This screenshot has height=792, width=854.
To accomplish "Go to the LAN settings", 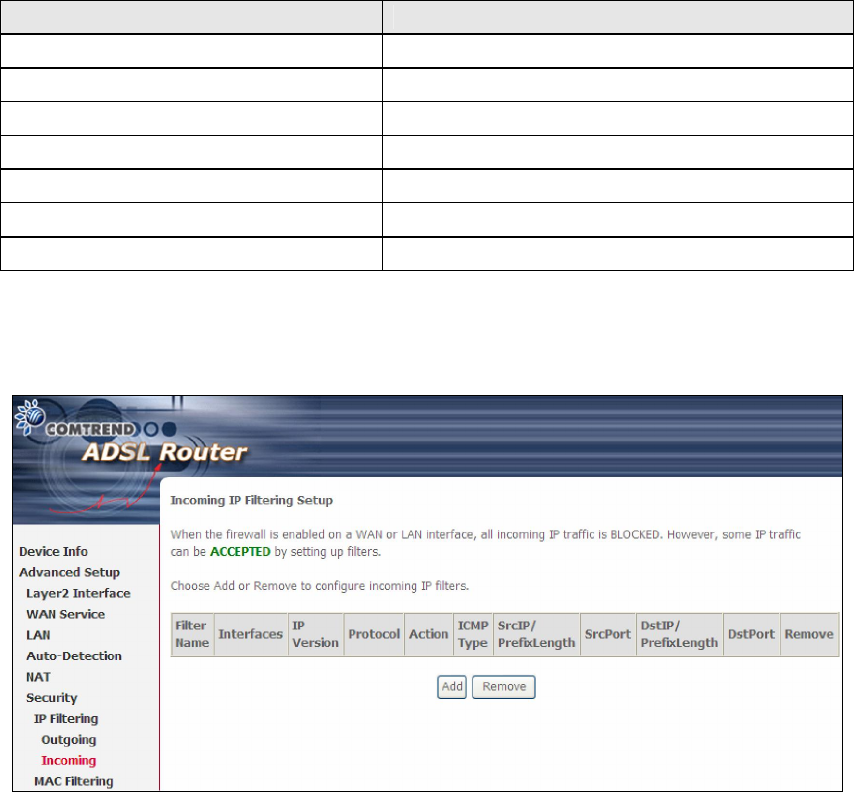I will click(x=38, y=635).
